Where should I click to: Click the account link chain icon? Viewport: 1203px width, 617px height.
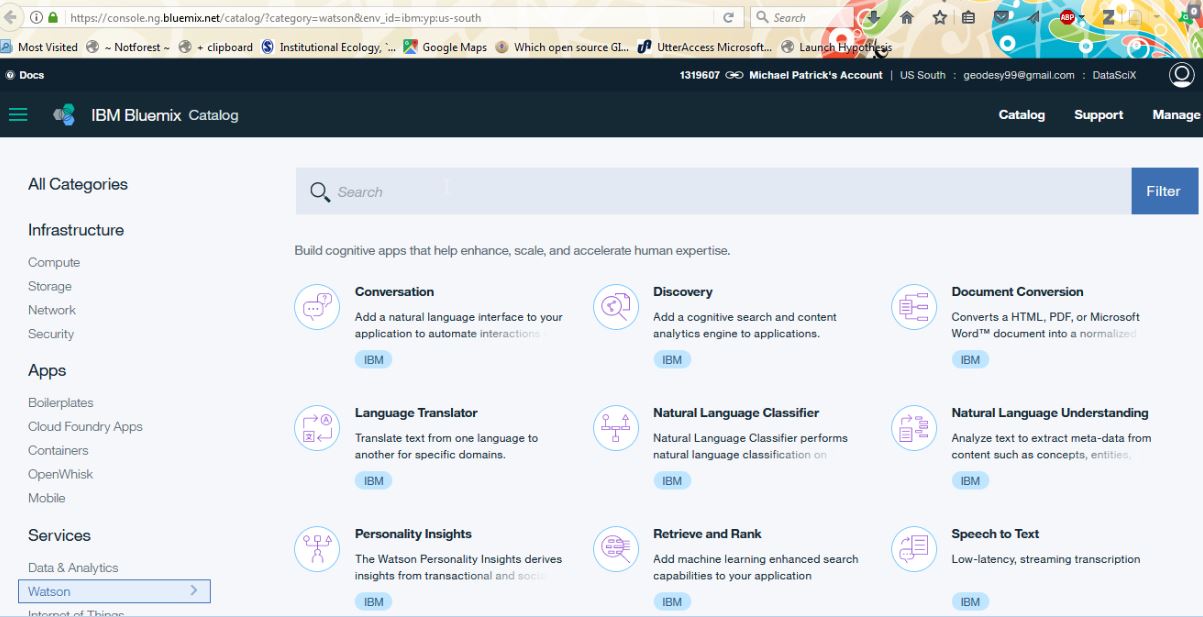(734, 75)
